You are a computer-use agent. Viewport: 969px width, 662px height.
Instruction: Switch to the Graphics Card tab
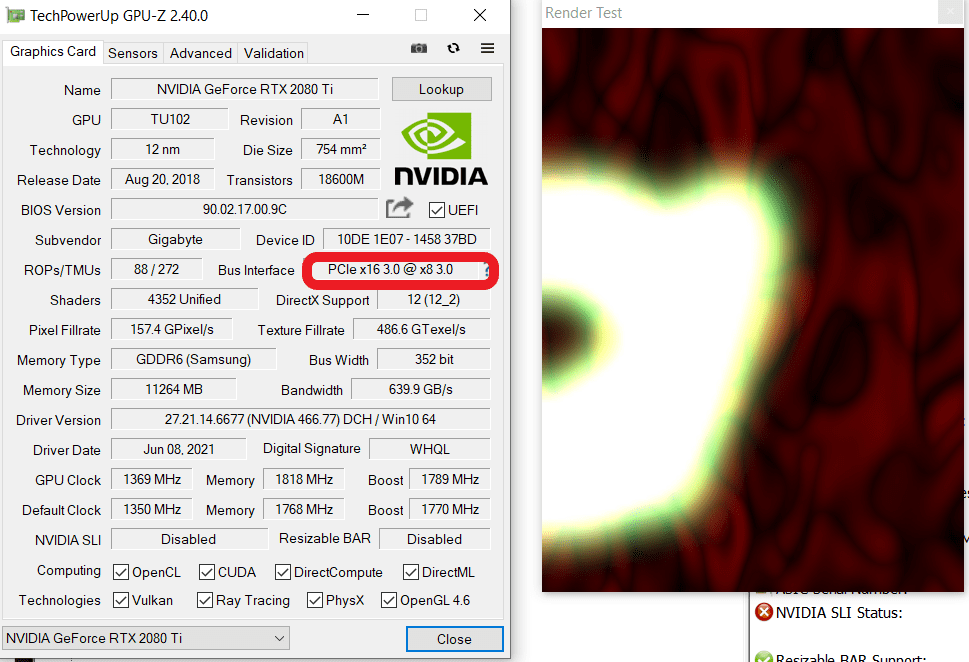[x=53, y=52]
